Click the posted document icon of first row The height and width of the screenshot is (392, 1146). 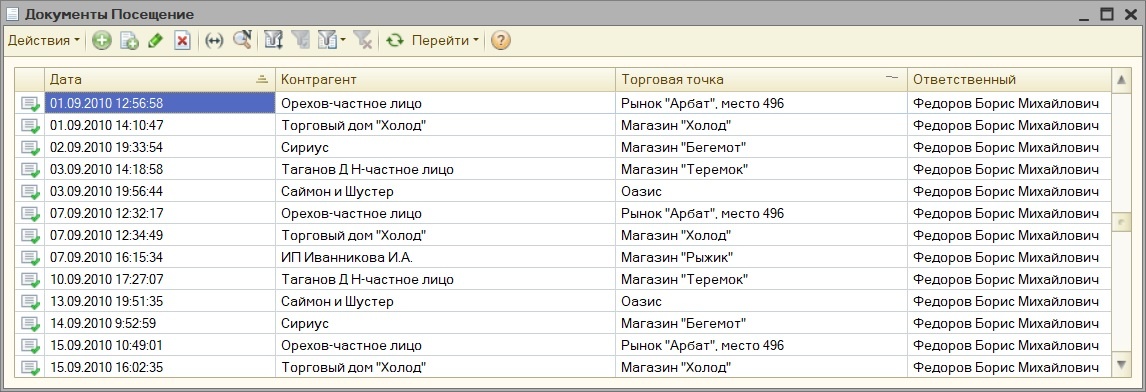(30, 104)
